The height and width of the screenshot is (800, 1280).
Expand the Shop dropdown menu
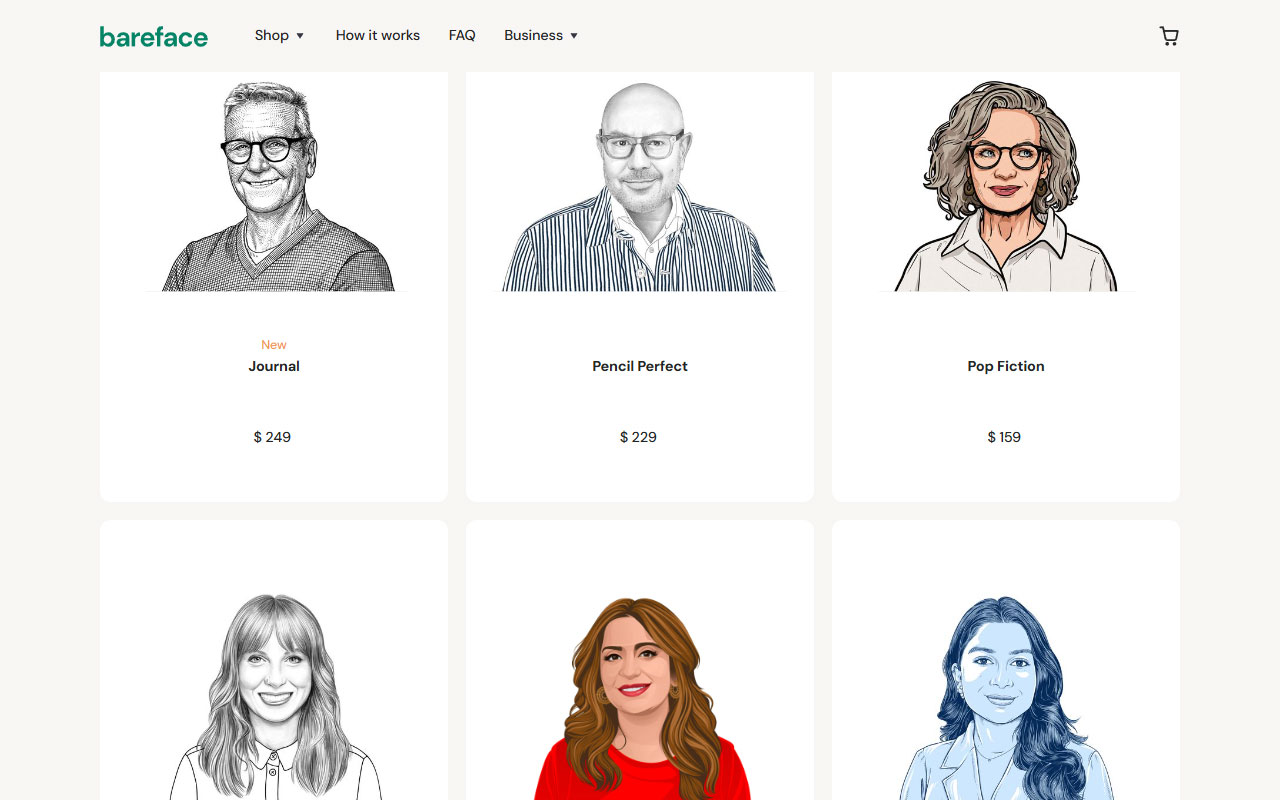coord(279,35)
